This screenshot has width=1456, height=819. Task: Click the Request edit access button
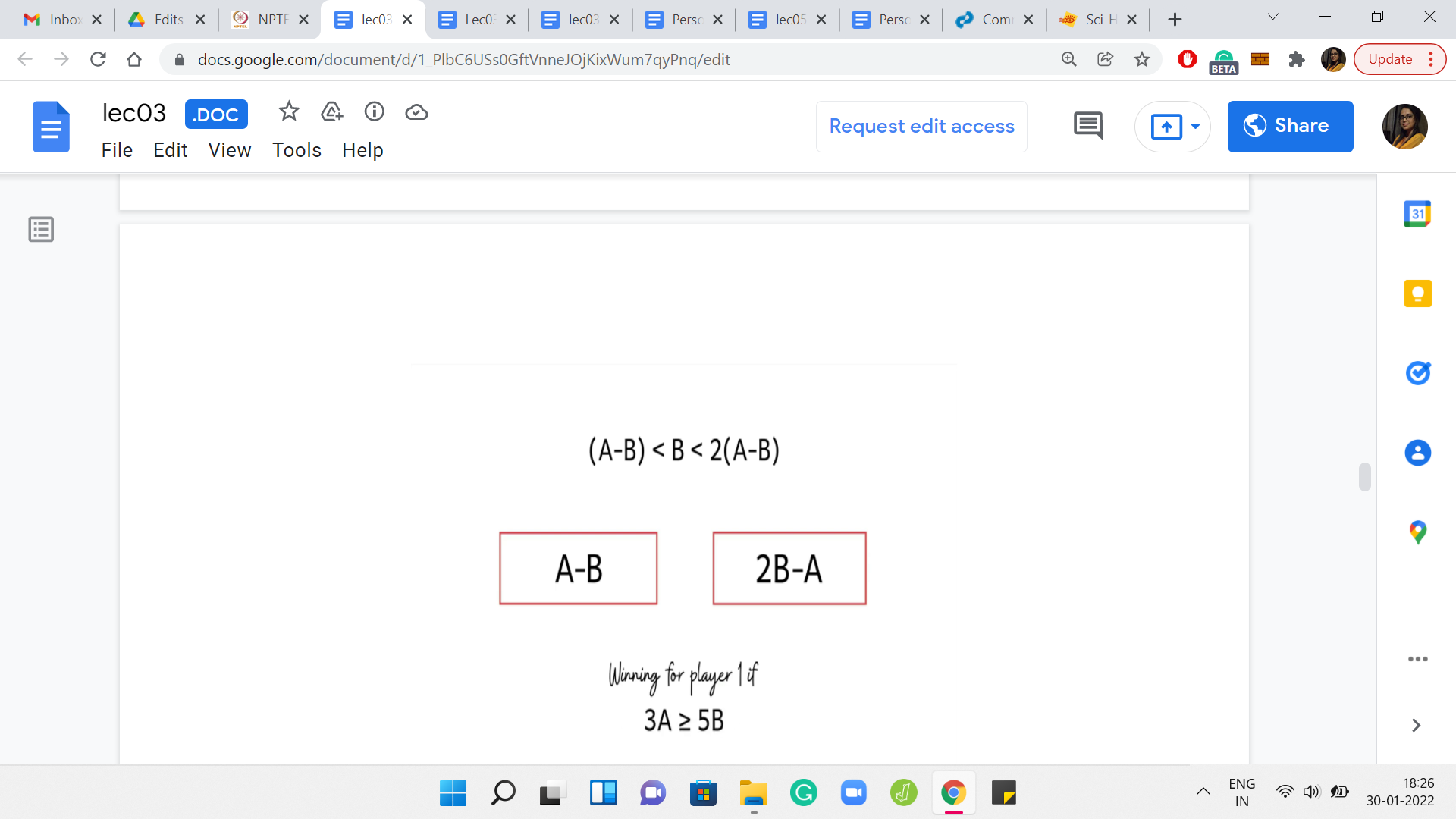coord(921,127)
